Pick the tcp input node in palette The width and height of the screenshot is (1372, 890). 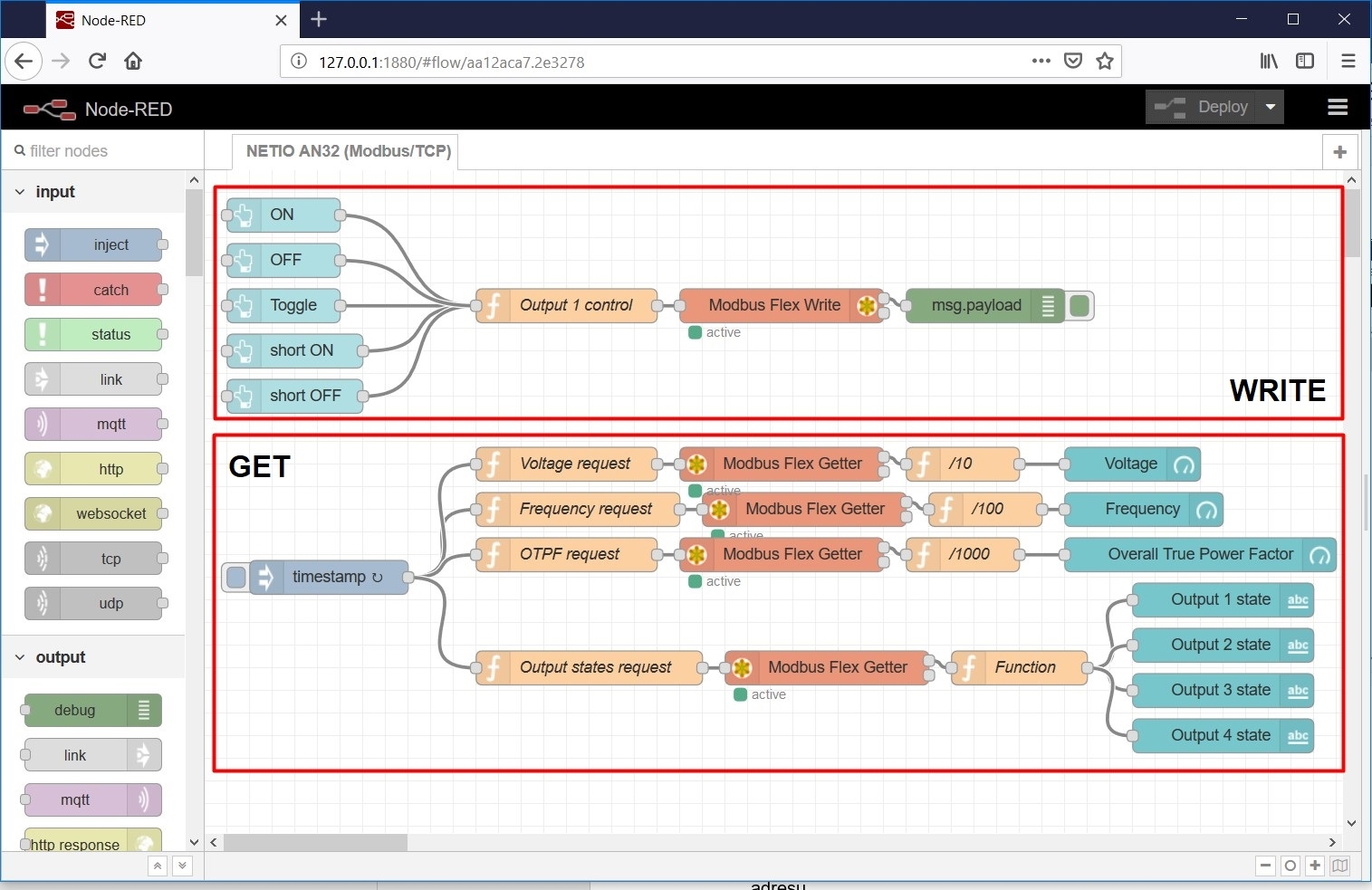coord(93,559)
